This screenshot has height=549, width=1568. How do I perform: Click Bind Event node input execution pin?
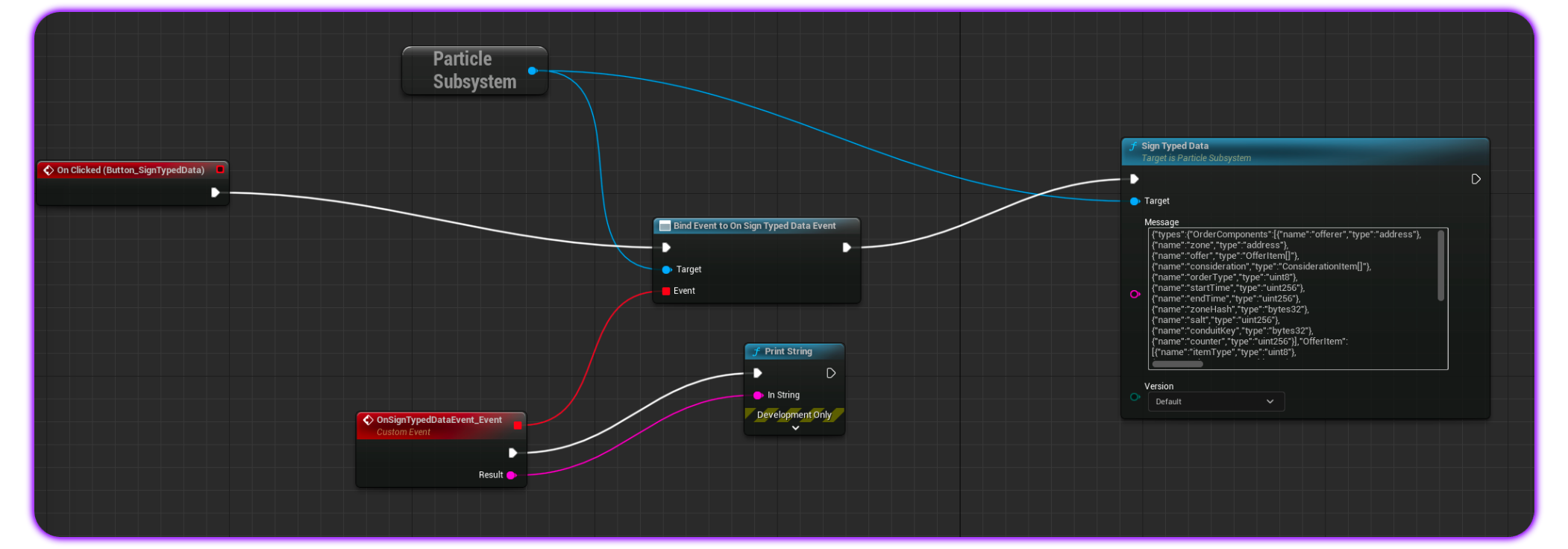666,248
